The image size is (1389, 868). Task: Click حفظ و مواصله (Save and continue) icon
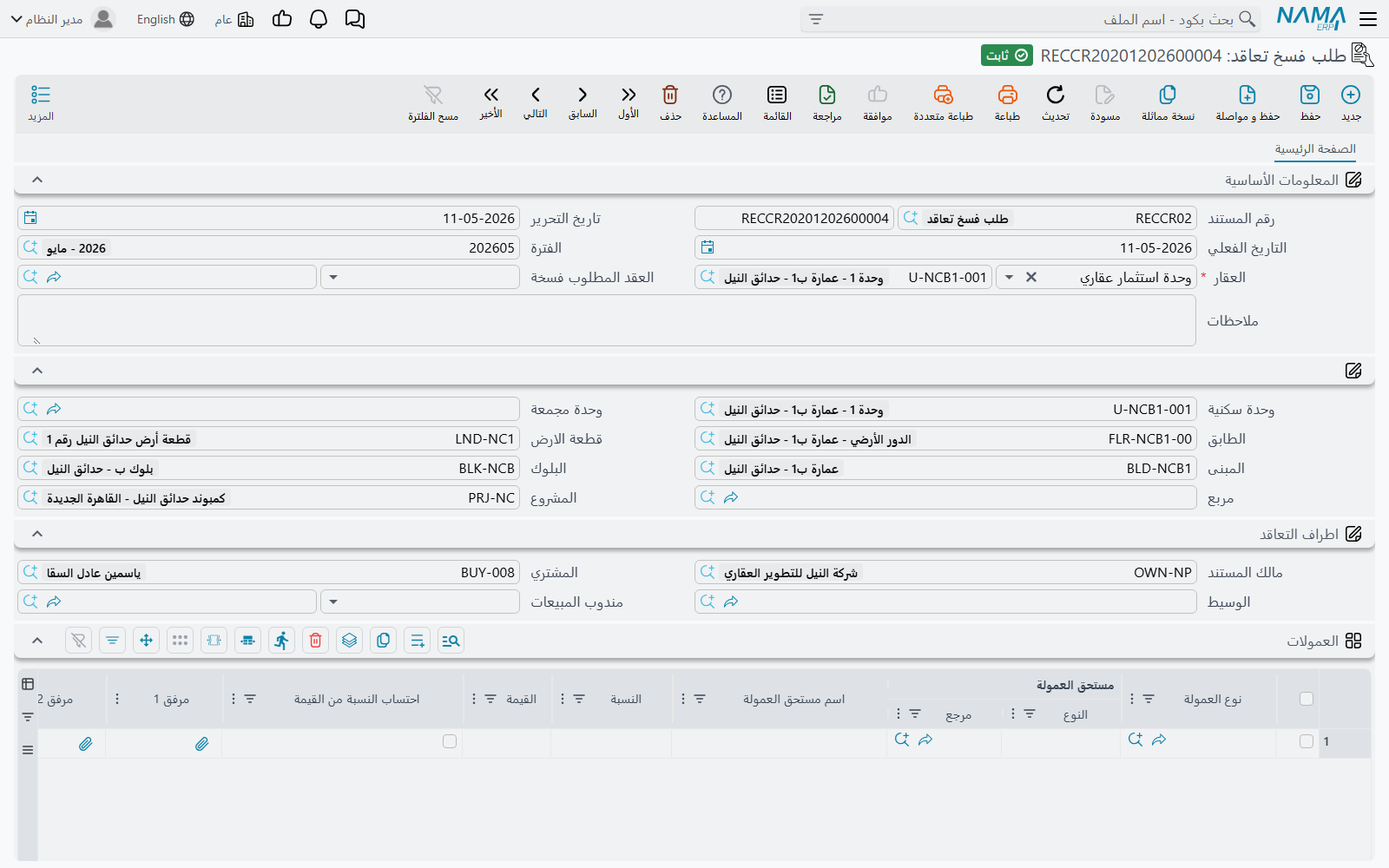point(1247,95)
